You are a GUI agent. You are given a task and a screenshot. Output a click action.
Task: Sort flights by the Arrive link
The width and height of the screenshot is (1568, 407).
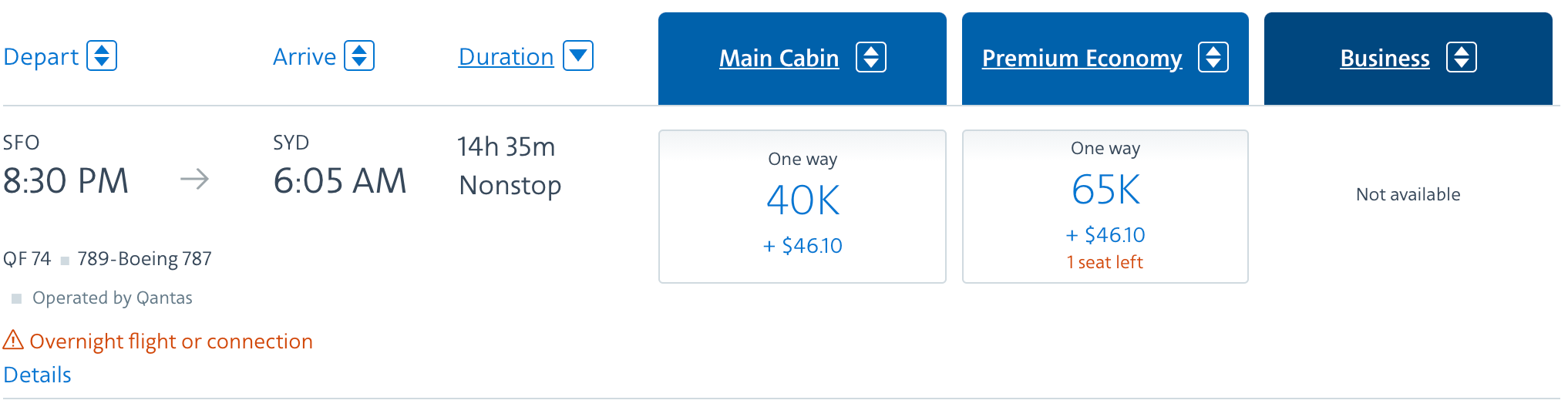305,57
